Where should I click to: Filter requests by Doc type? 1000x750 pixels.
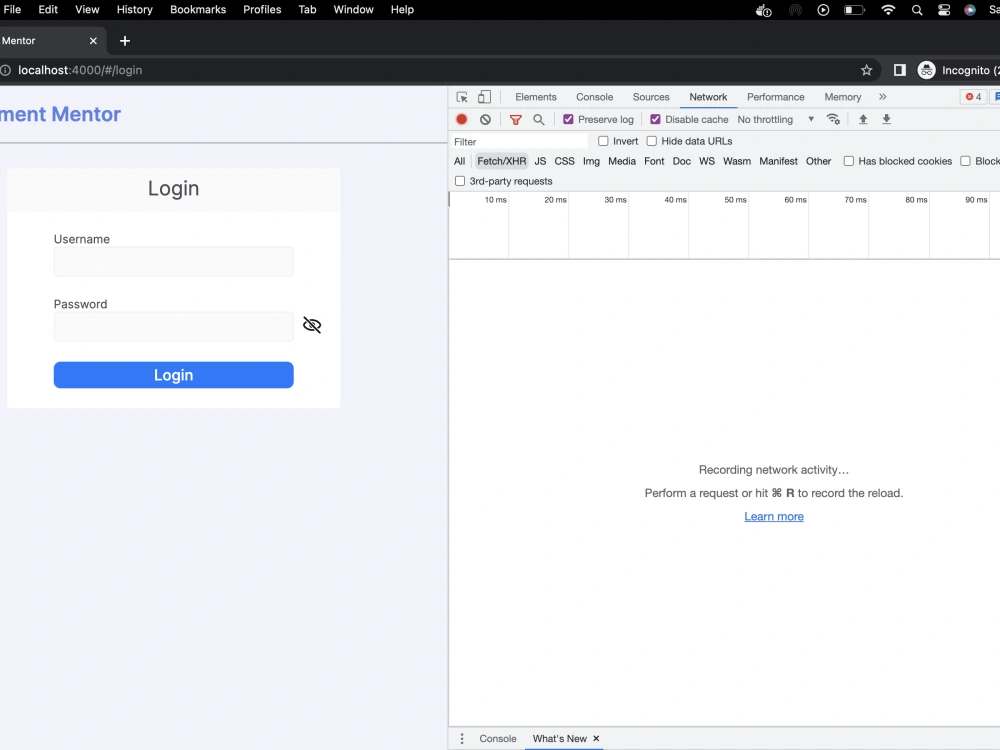coord(682,161)
